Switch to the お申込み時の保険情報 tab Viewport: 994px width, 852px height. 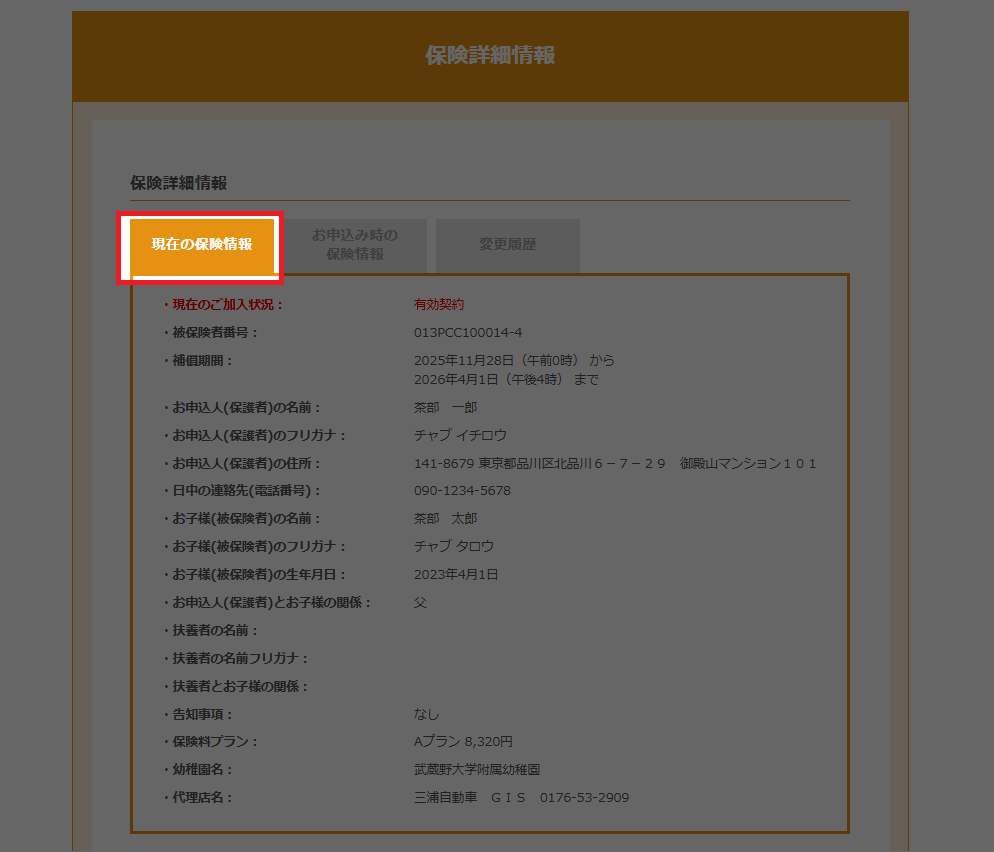pyautogui.click(x=355, y=245)
